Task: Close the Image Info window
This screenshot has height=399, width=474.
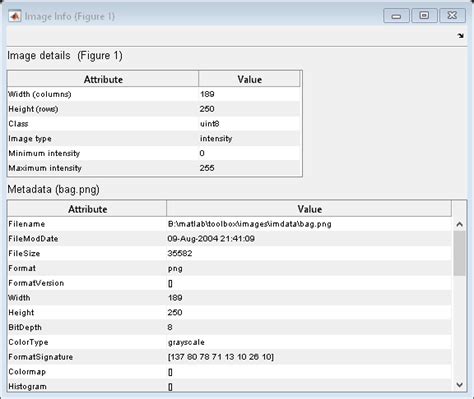Action: point(452,16)
